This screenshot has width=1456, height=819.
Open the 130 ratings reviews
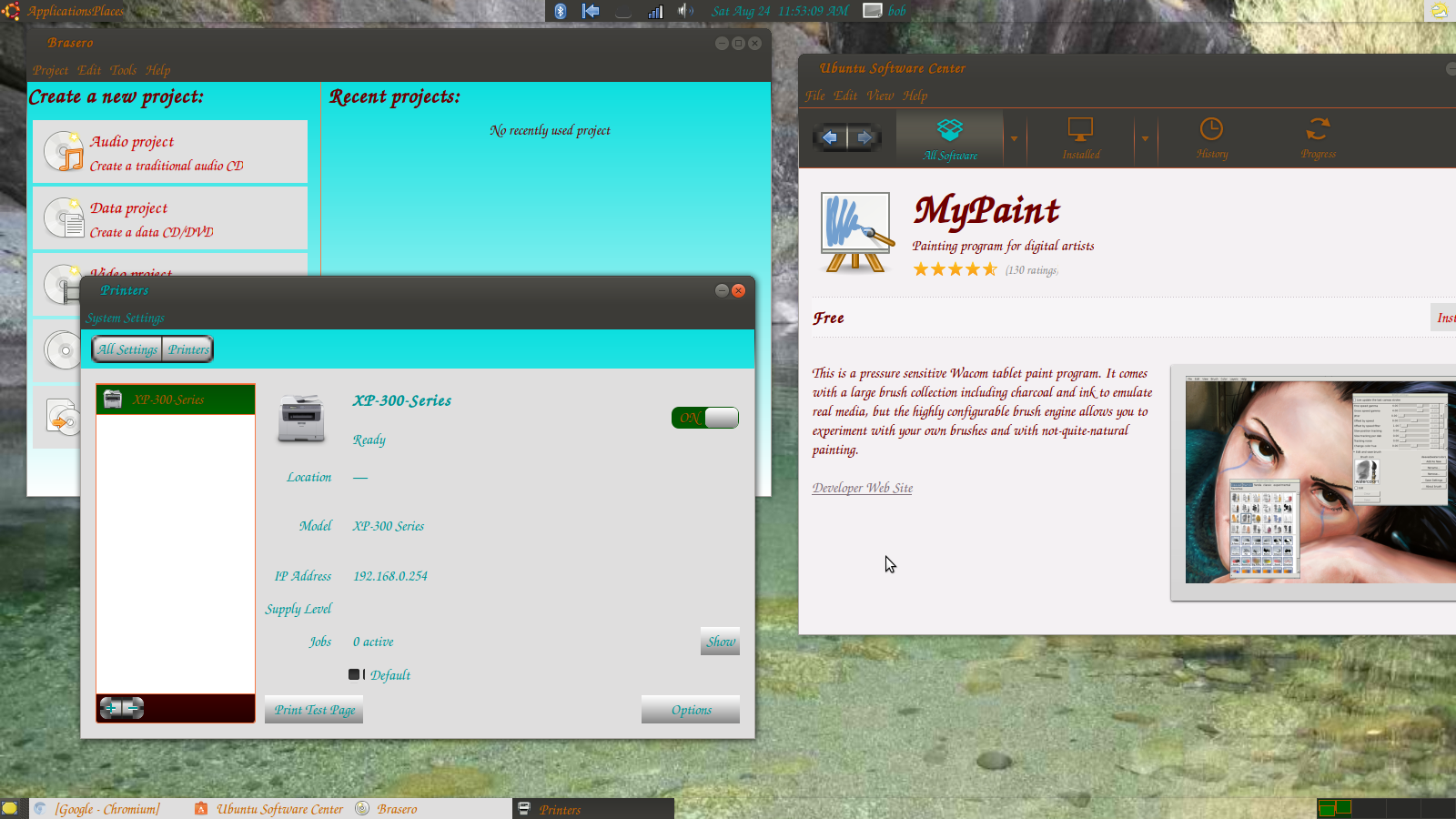click(1032, 270)
